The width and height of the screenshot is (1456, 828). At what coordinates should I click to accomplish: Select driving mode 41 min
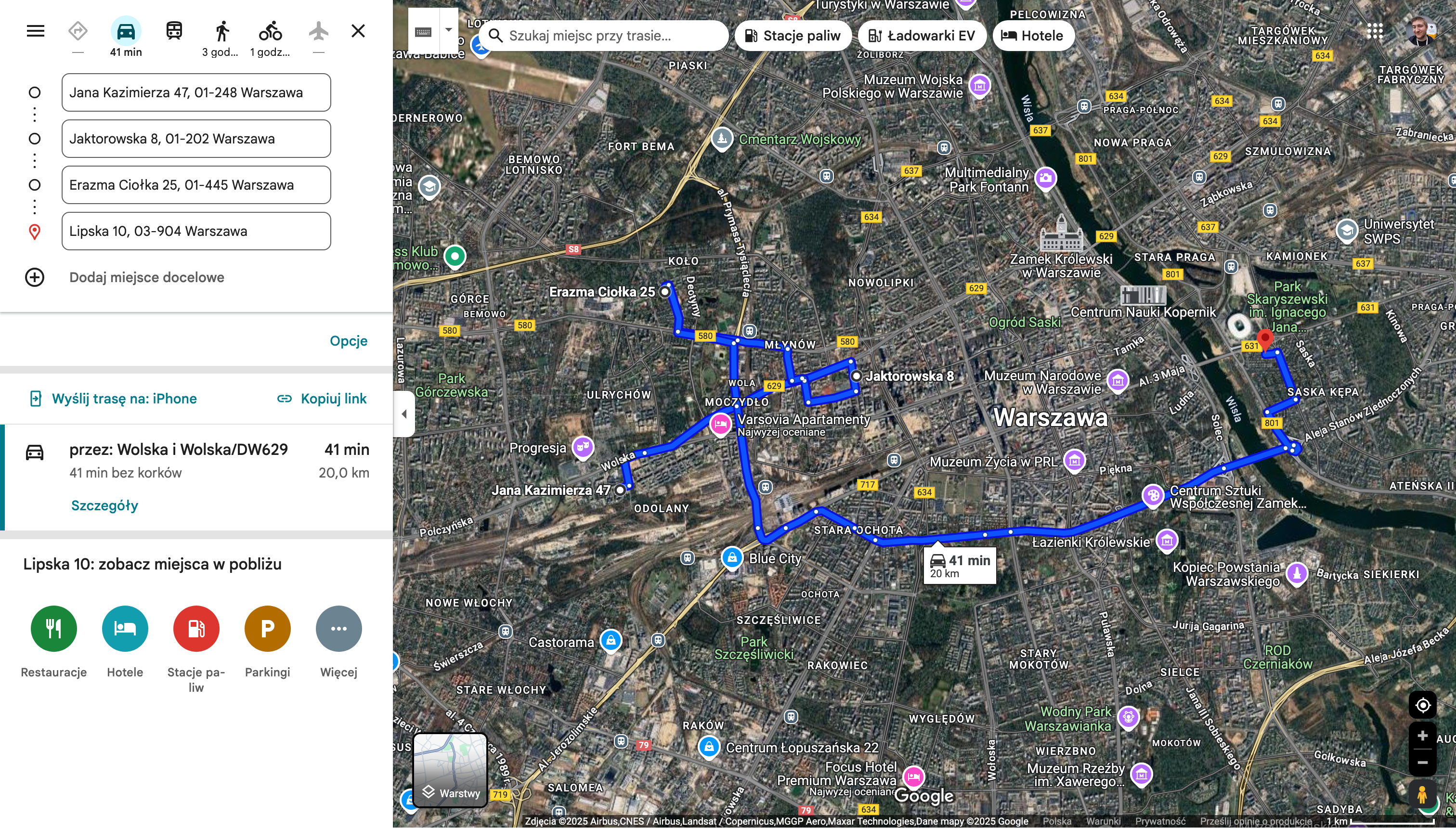126,31
